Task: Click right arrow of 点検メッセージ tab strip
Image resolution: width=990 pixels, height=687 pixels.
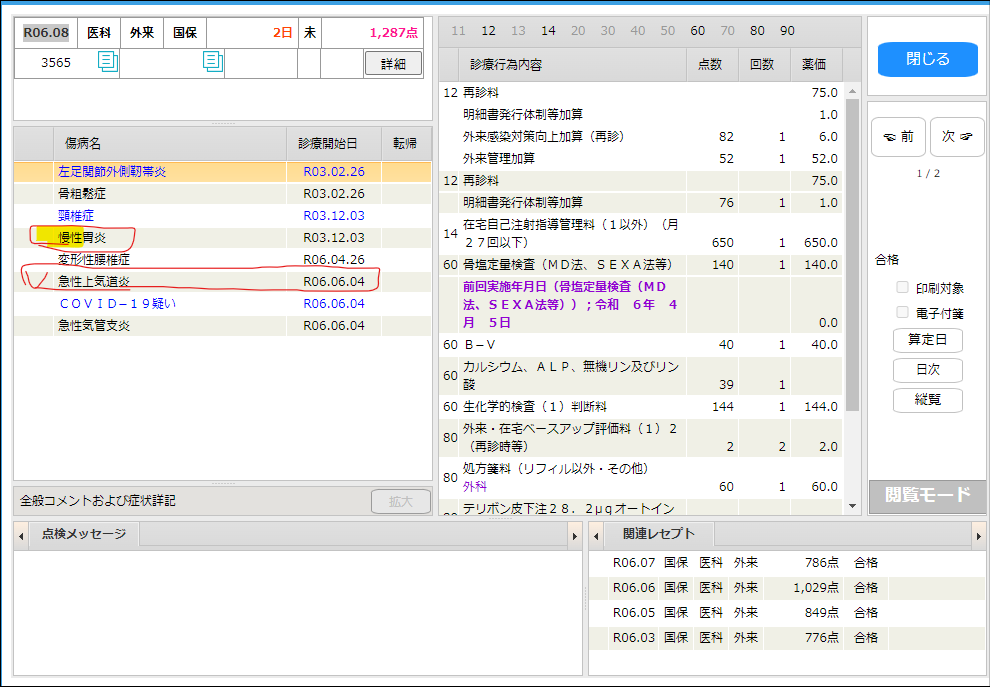Action: click(575, 537)
